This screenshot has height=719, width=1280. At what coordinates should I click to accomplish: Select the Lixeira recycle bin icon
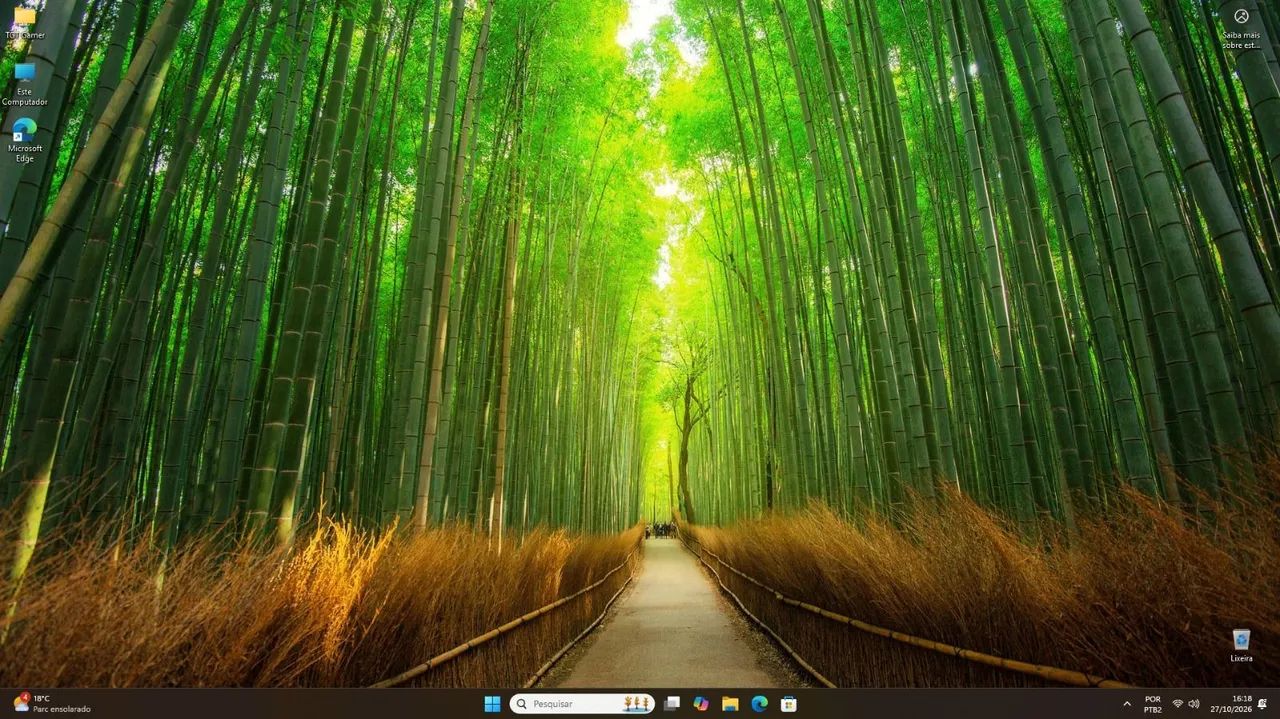(x=1241, y=645)
